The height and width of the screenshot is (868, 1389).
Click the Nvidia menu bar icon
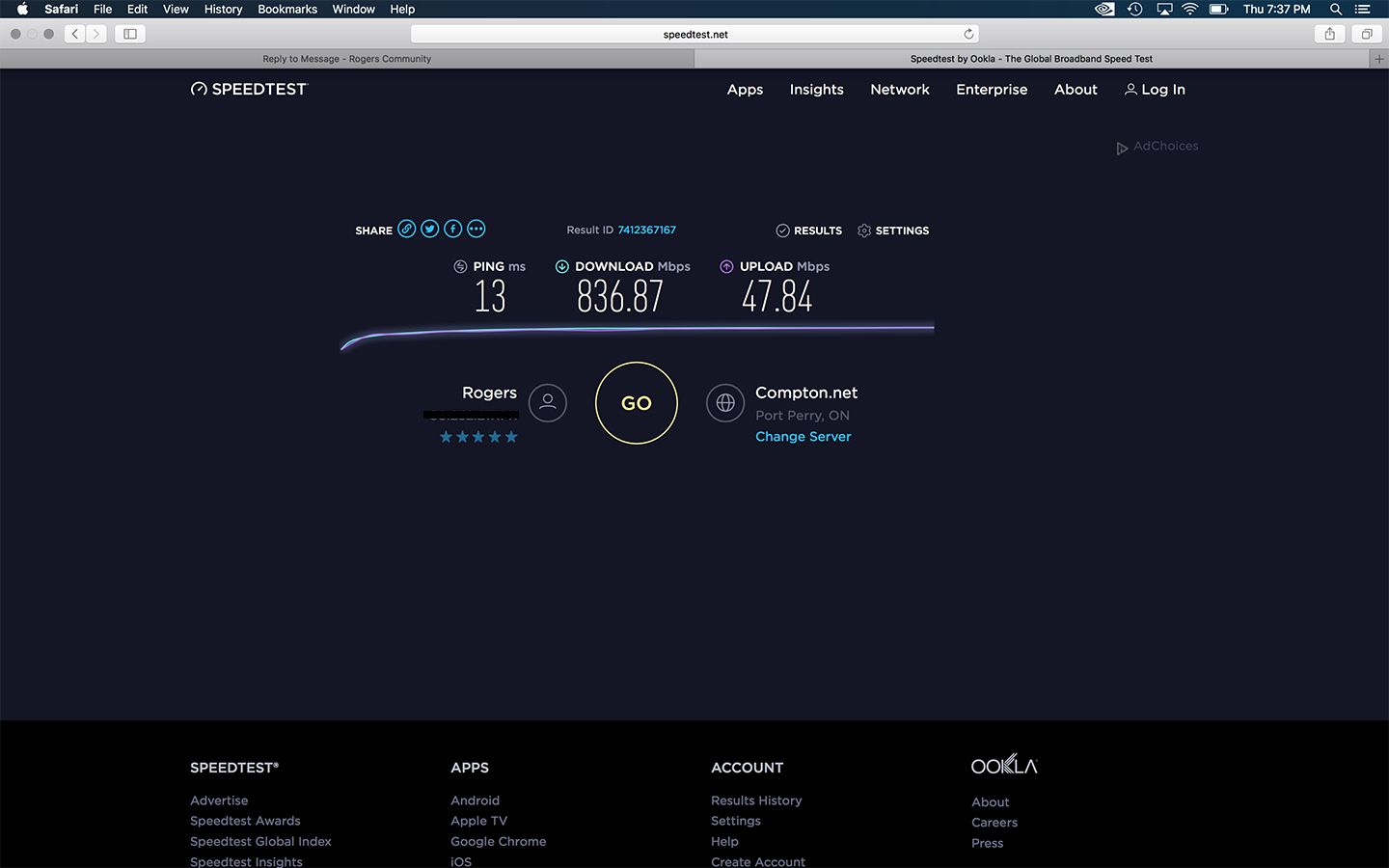(1105, 9)
